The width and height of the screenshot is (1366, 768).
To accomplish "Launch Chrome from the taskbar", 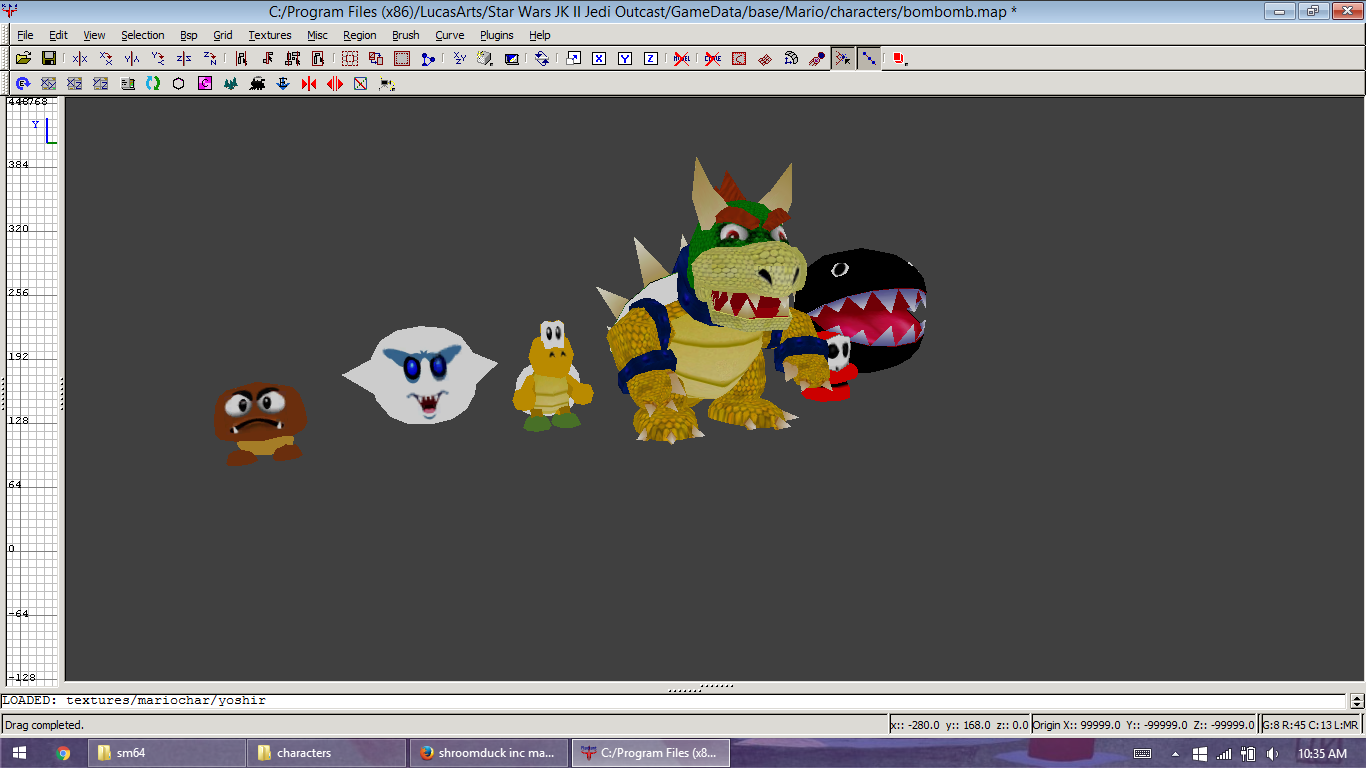I will coord(63,753).
